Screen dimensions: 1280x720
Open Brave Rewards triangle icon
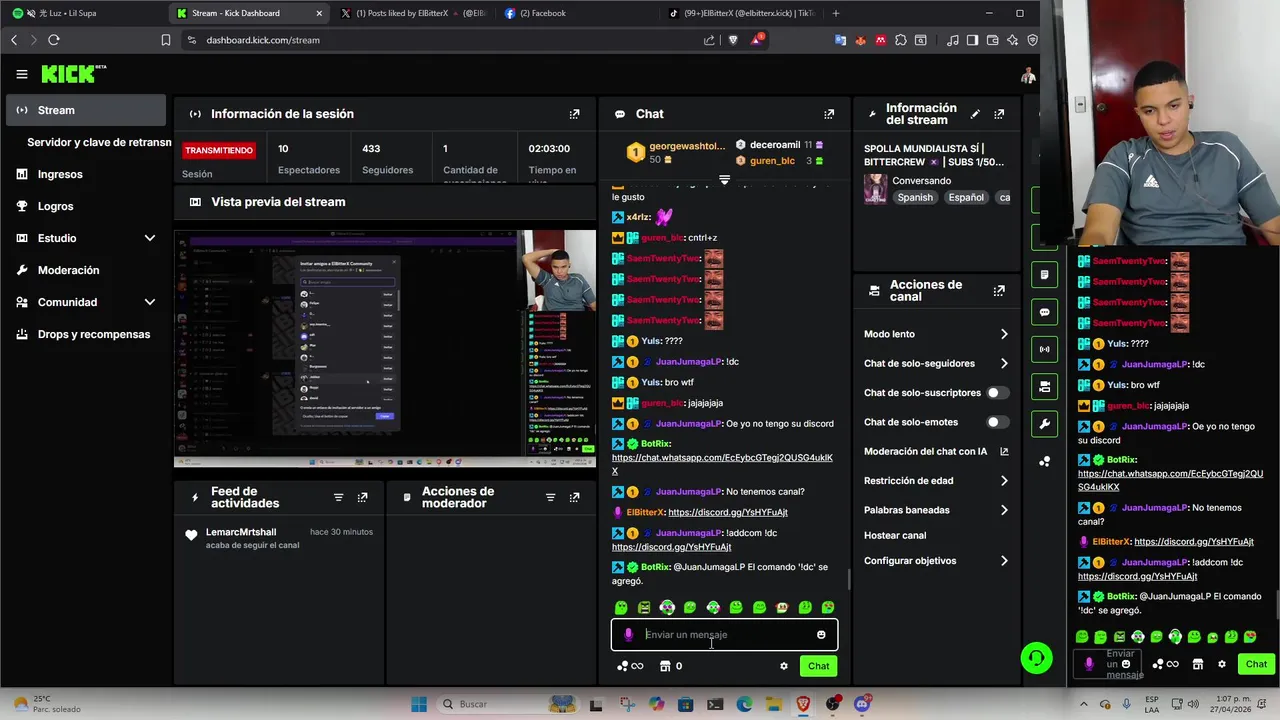[758, 40]
